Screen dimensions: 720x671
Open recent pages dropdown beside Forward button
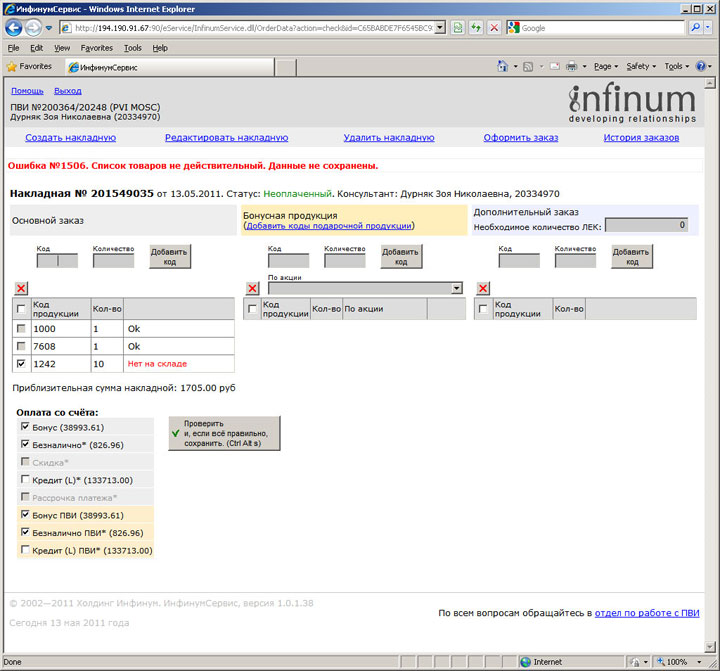(x=49, y=28)
